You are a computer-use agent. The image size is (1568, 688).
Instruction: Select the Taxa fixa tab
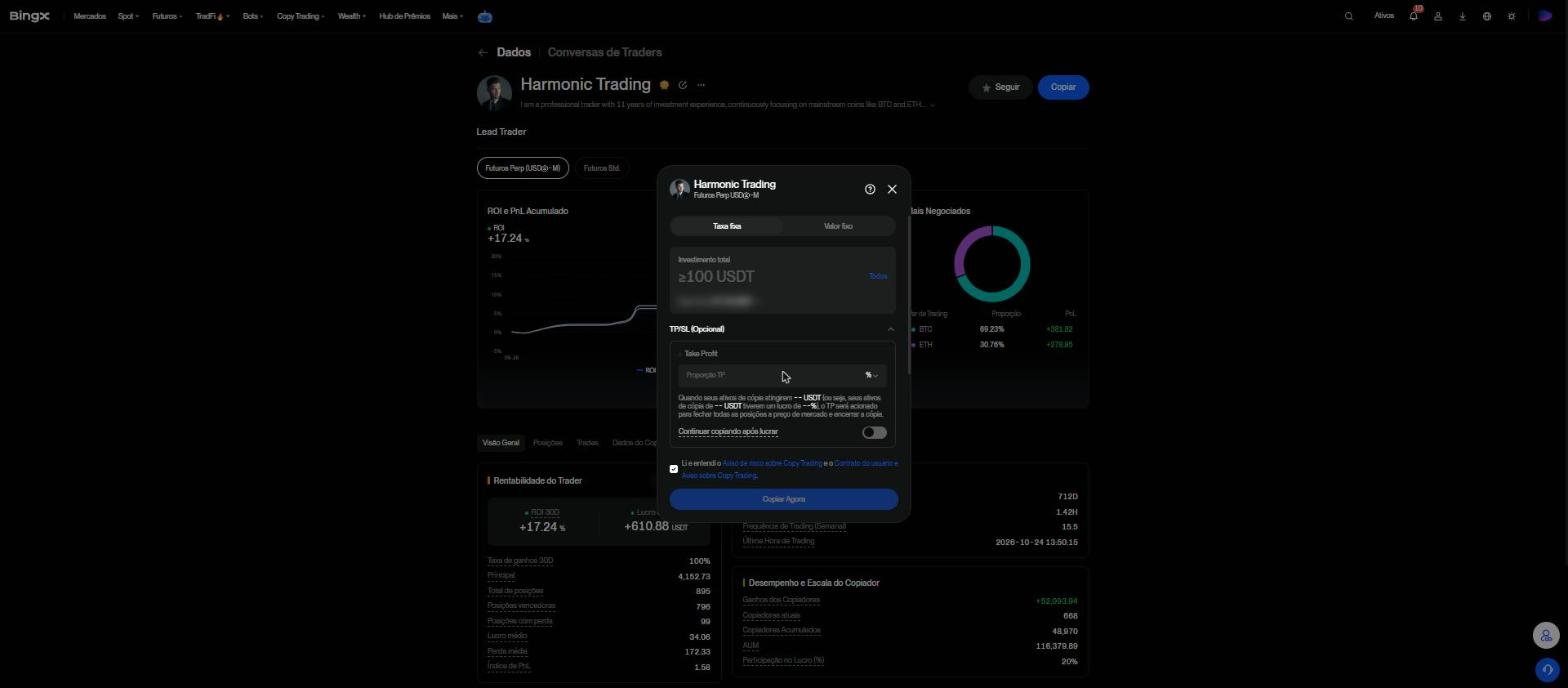(x=727, y=226)
